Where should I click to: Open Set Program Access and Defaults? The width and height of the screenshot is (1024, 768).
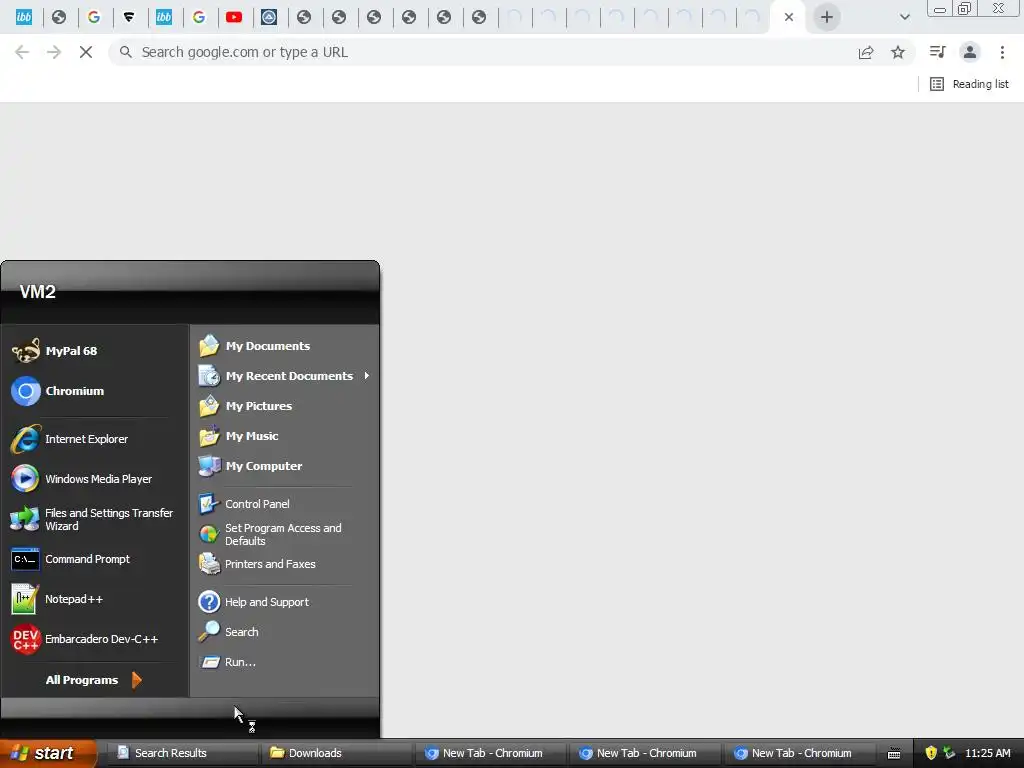coord(284,534)
